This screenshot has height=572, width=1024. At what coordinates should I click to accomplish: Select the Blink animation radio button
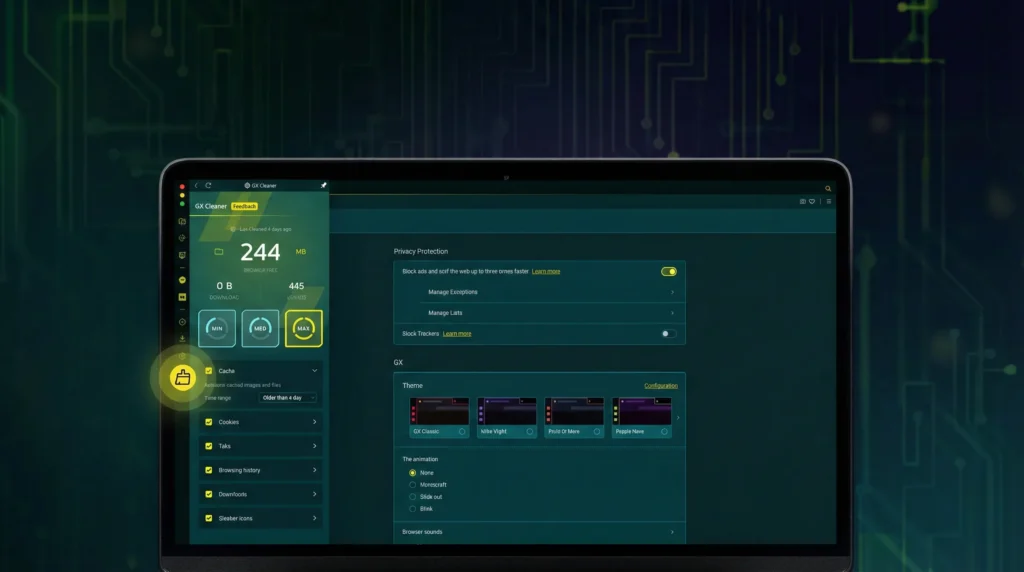point(413,509)
